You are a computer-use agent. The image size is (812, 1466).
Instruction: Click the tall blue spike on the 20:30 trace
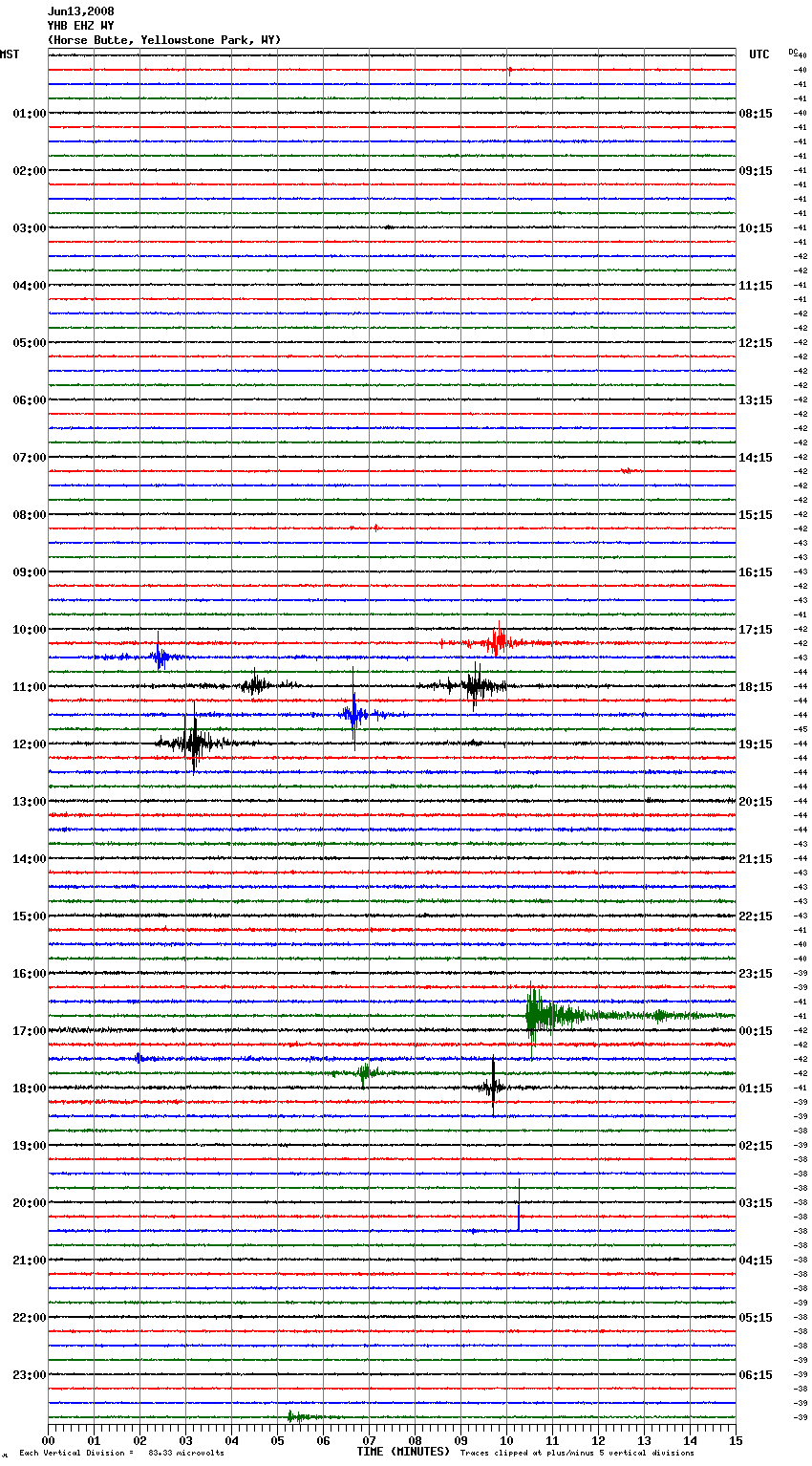[519, 1206]
